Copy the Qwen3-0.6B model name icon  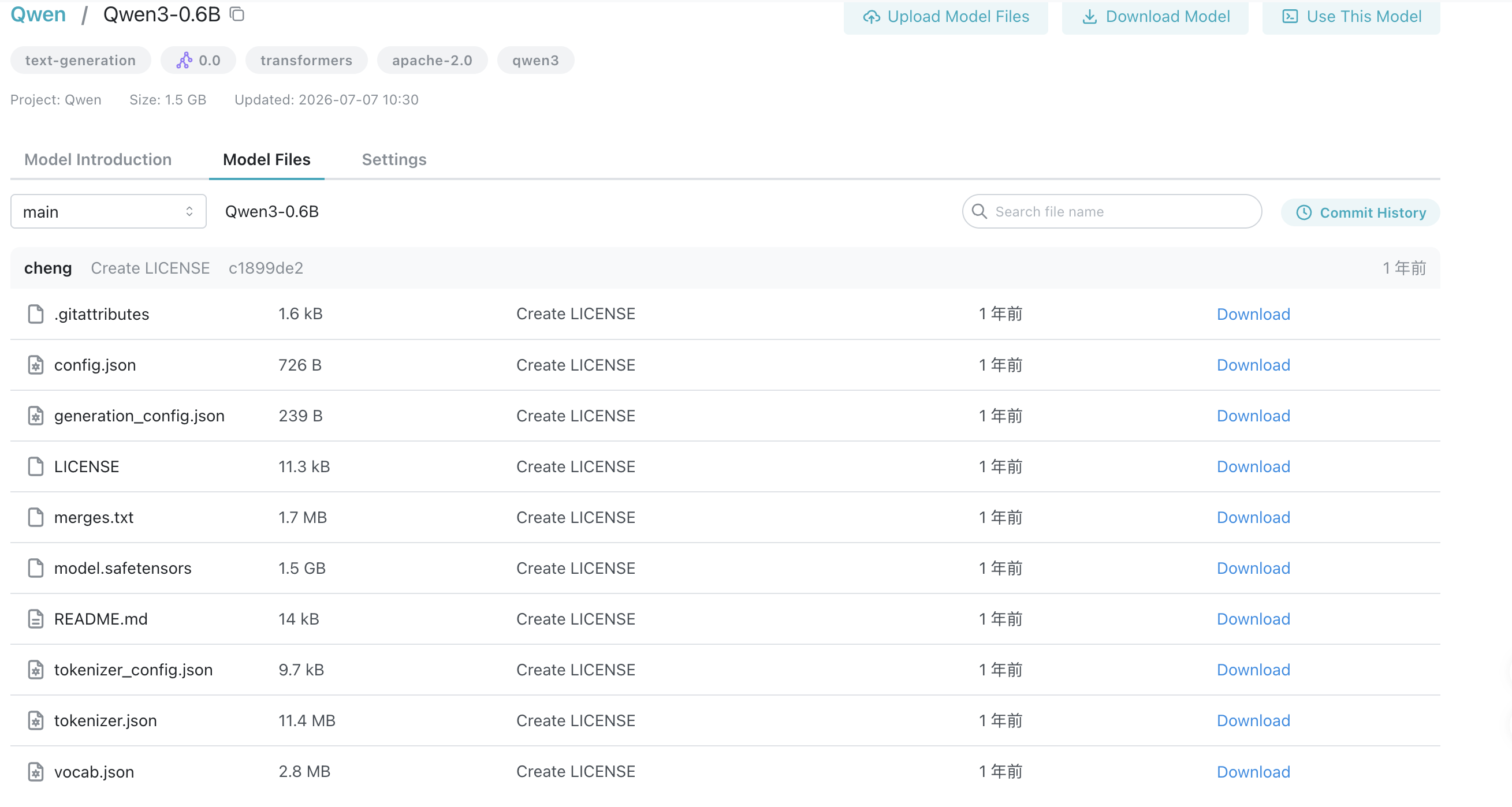(x=237, y=14)
